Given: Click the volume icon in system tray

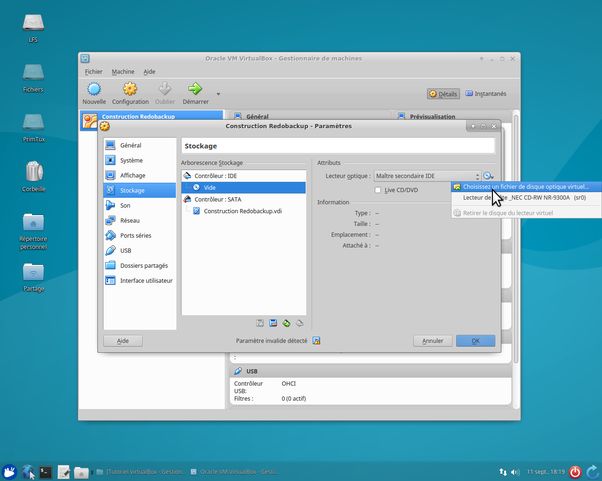Looking at the screenshot, I should pos(515,472).
